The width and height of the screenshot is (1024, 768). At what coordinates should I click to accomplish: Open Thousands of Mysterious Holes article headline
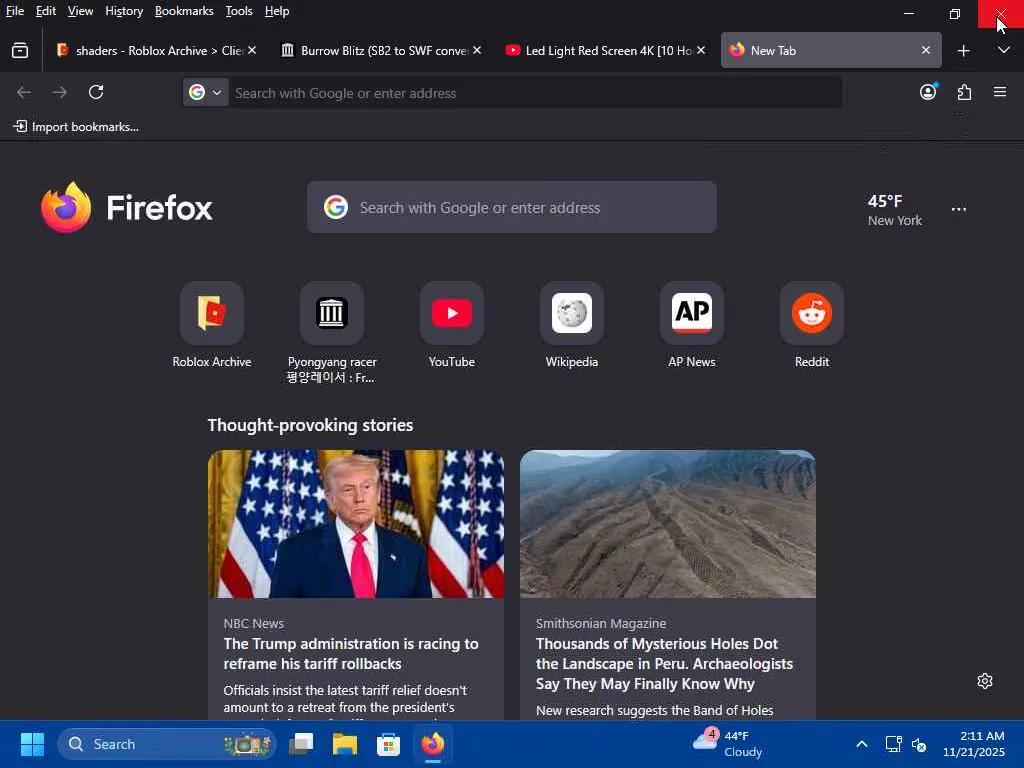pyautogui.click(x=664, y=664)
